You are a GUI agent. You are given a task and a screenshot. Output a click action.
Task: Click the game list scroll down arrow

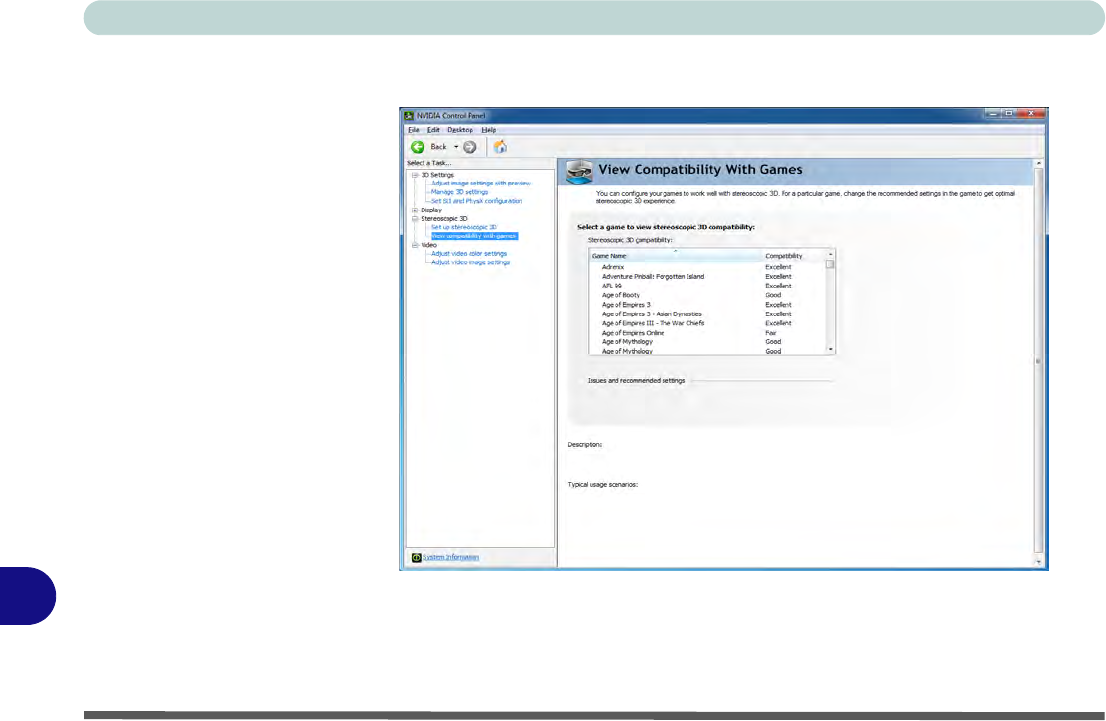click(829, 349)
